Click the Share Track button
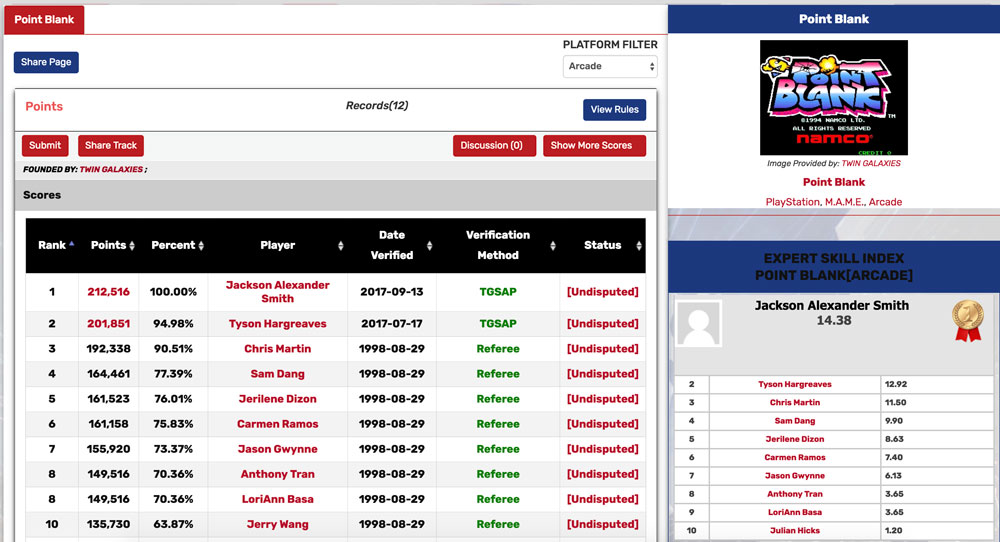Screen dimensions: 1000x542 click(x=111, y=145)
